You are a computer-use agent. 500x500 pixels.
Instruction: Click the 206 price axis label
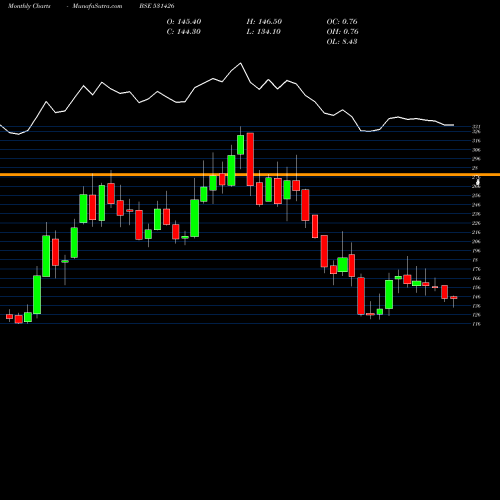point(476,241)
